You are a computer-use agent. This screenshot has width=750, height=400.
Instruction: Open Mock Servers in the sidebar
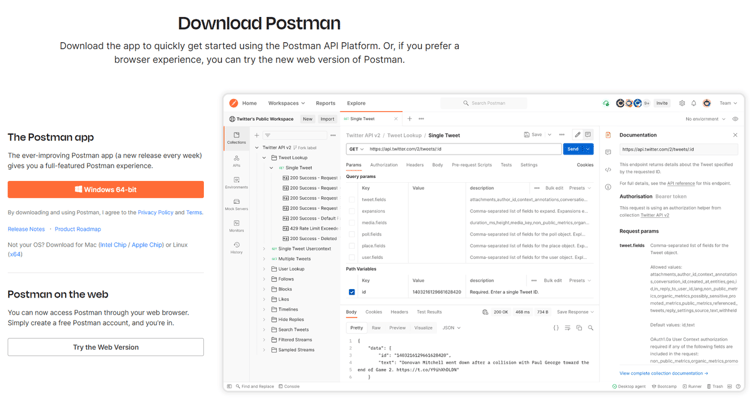click(236, 204)
